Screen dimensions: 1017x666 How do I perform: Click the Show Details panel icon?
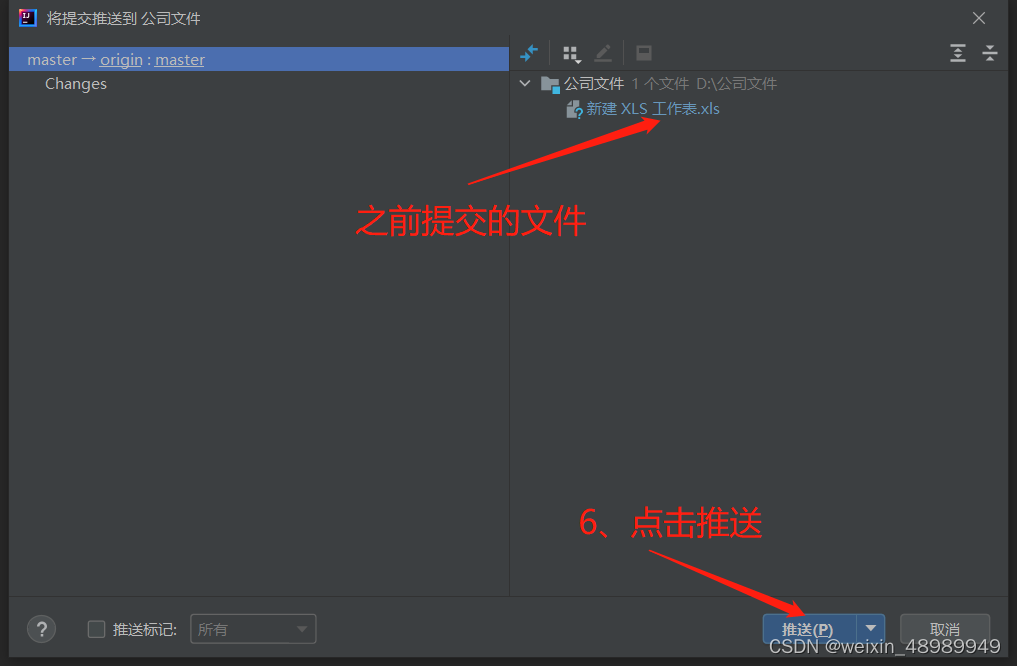point(643,53)
